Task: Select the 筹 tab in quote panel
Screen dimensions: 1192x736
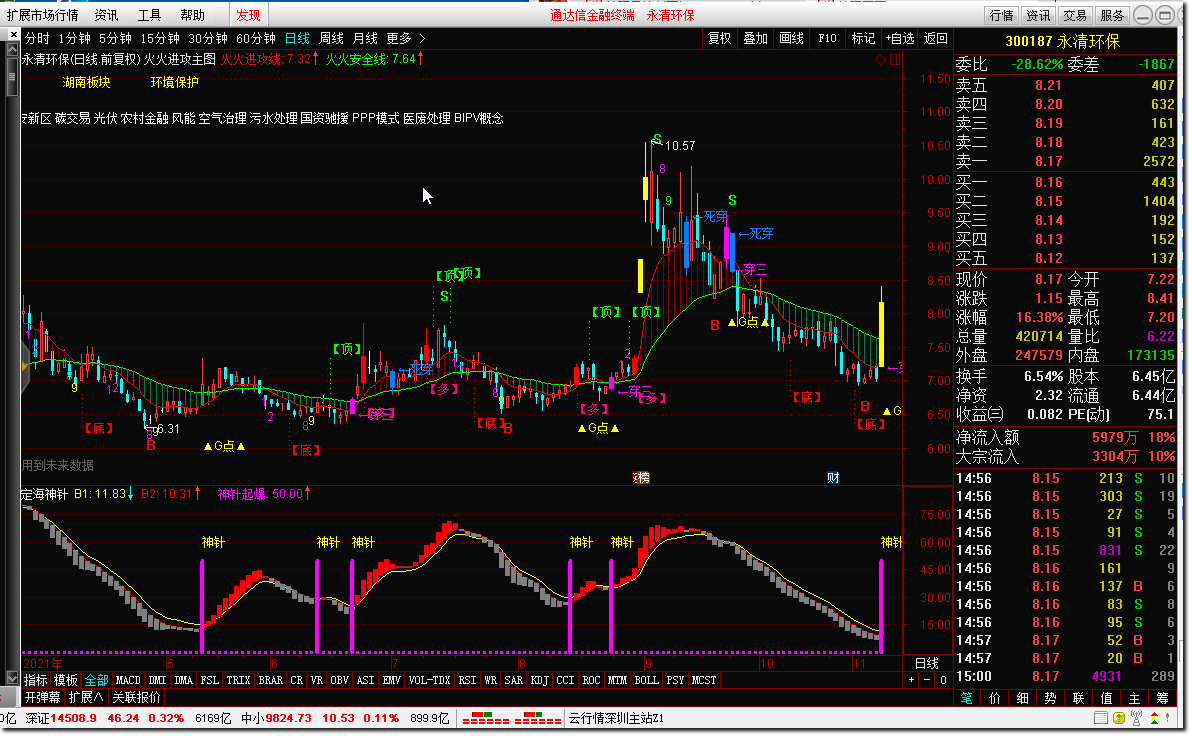Action: 1162,698
